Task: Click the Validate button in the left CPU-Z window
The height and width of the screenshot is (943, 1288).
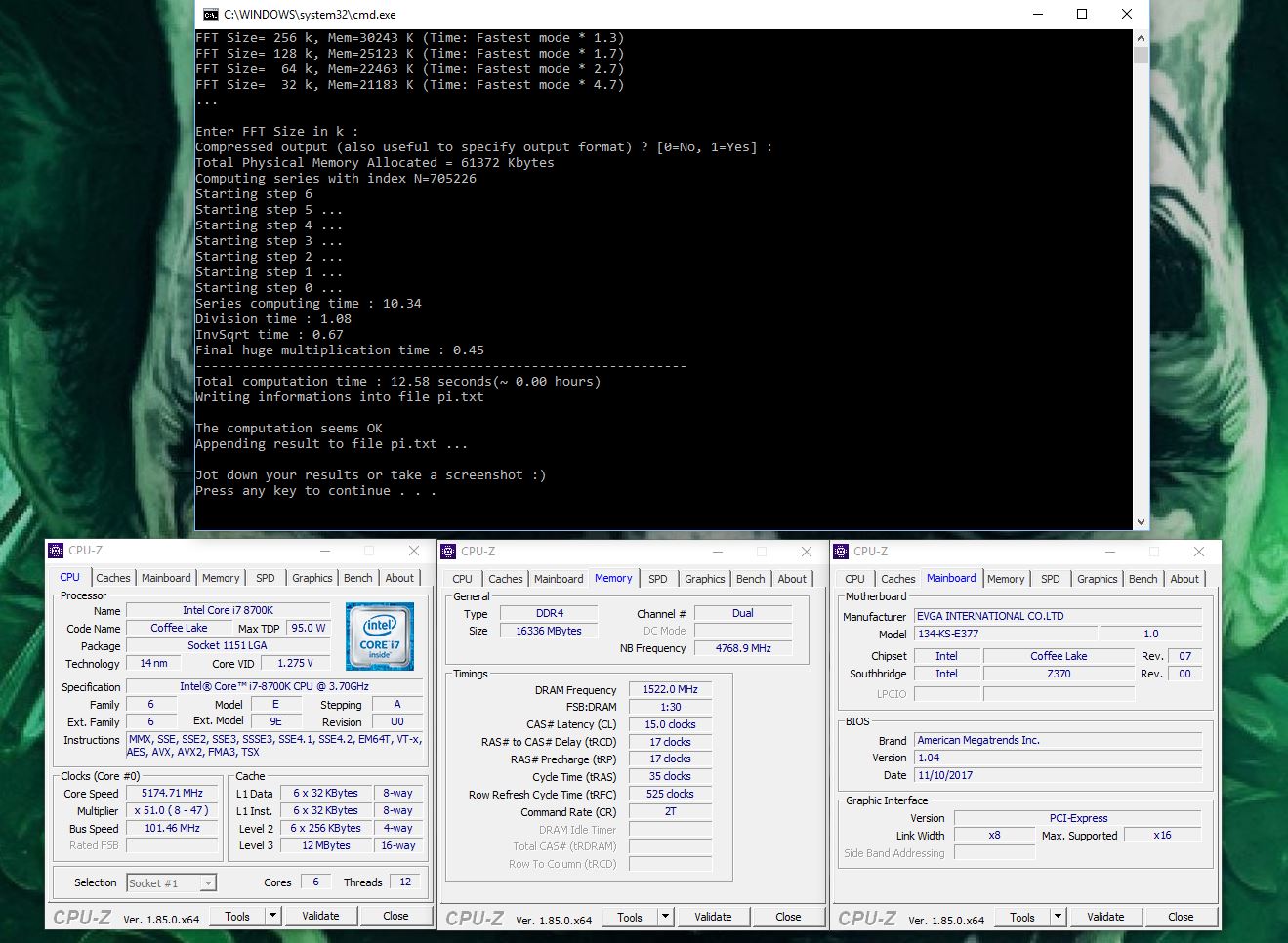Action: click(320, 916)
